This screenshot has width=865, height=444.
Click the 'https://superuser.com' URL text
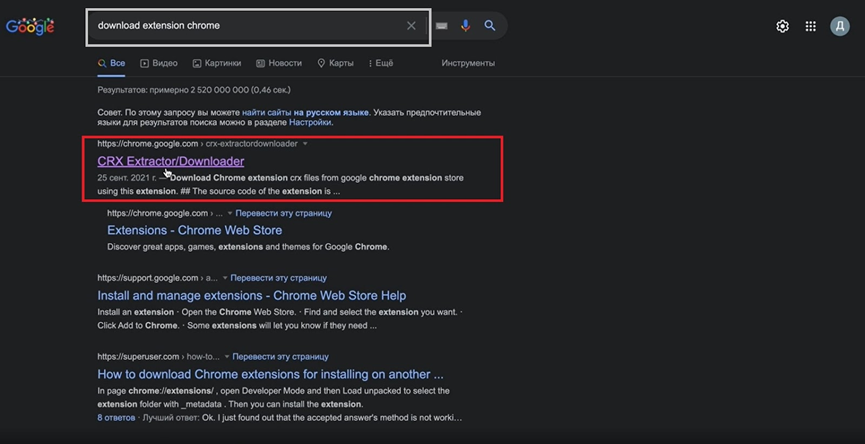point(138,357)
